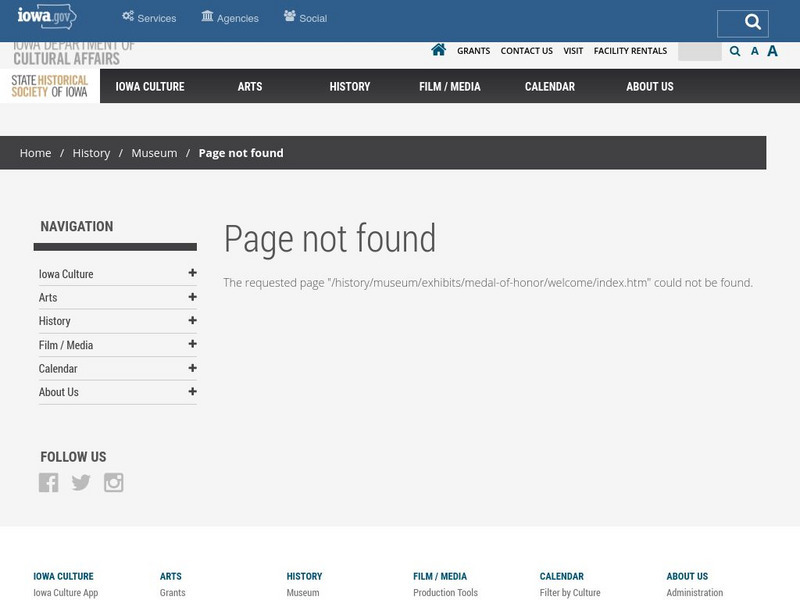Click the gray field beside Facility Rentals
The image size is (800, 600).
point(699,52)
